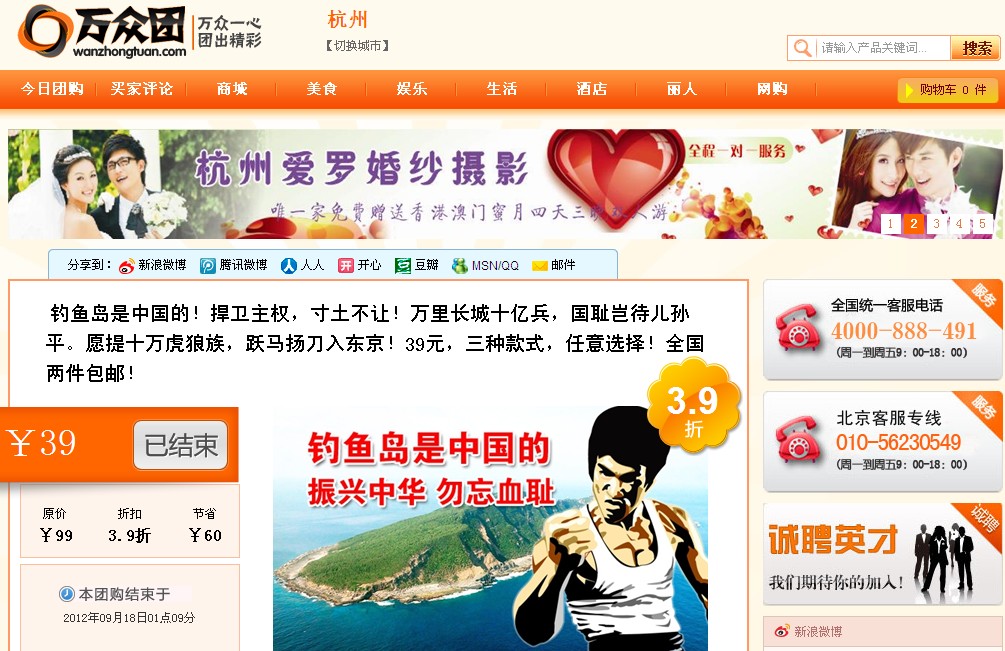Viewport: 1005px width, 651px height.
Task: Click the 已结束 button
Action: 181,445
